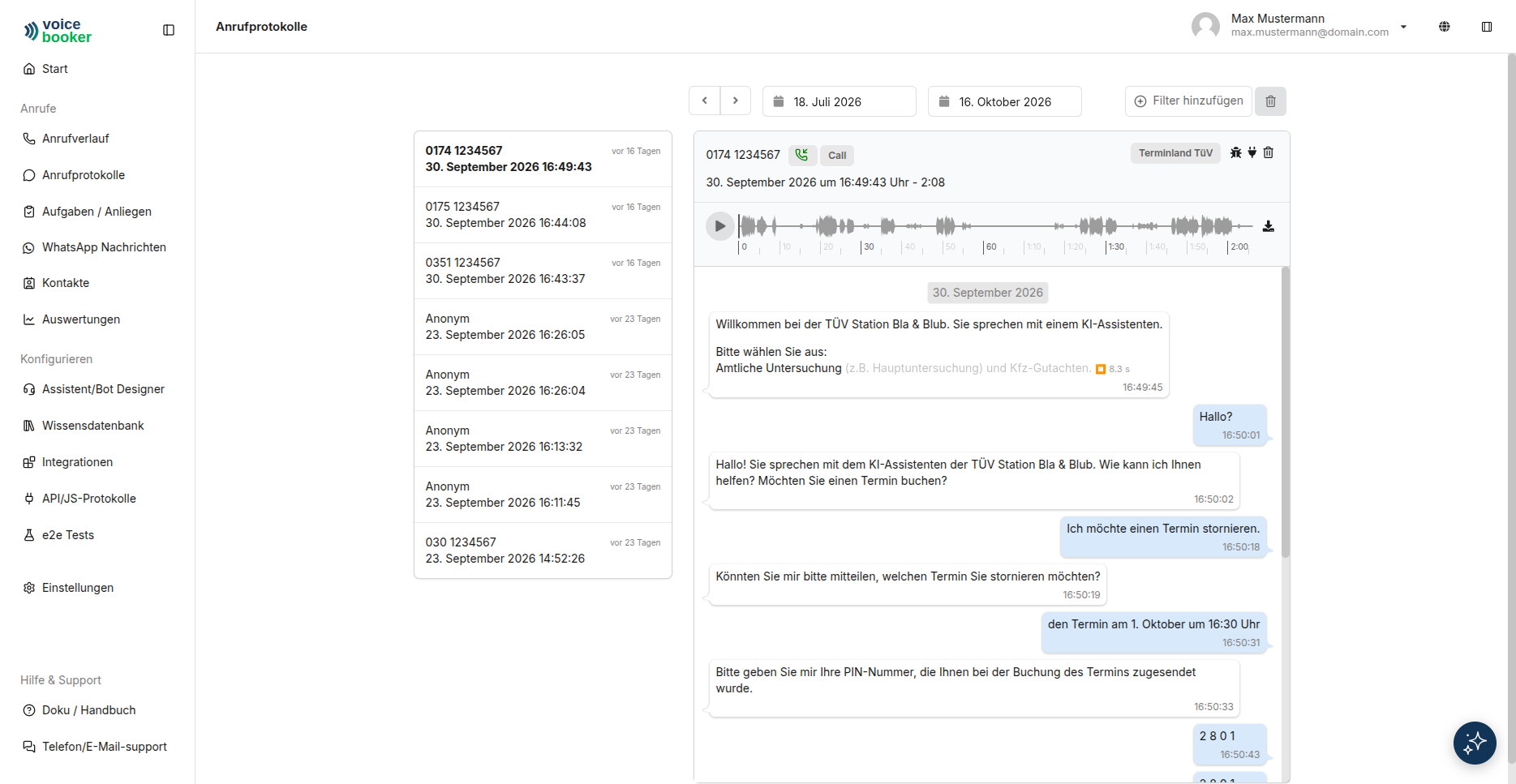
Task: Go to previous date range
Action: [705, 101]
